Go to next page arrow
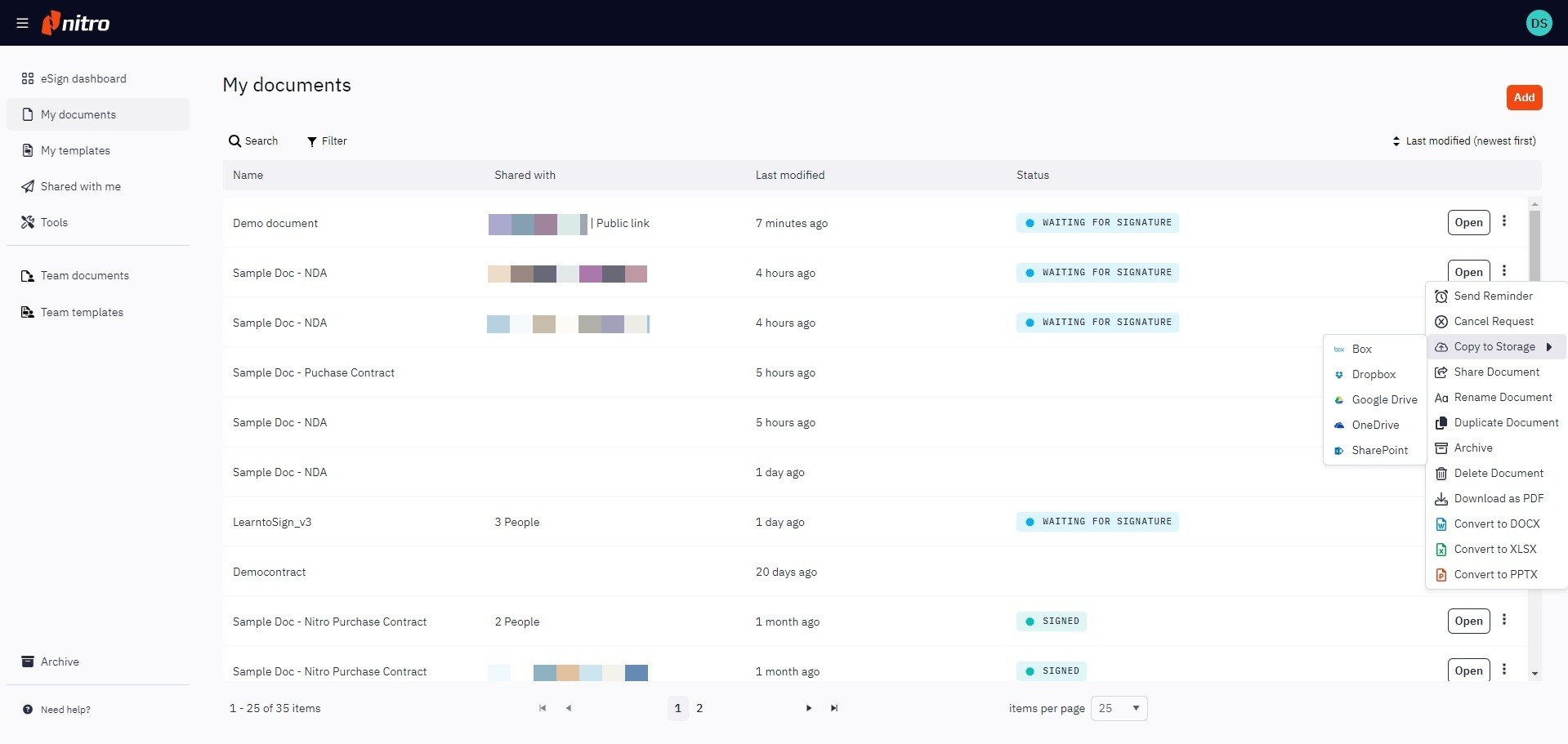The image size is (1568, 744). (808, 708)
